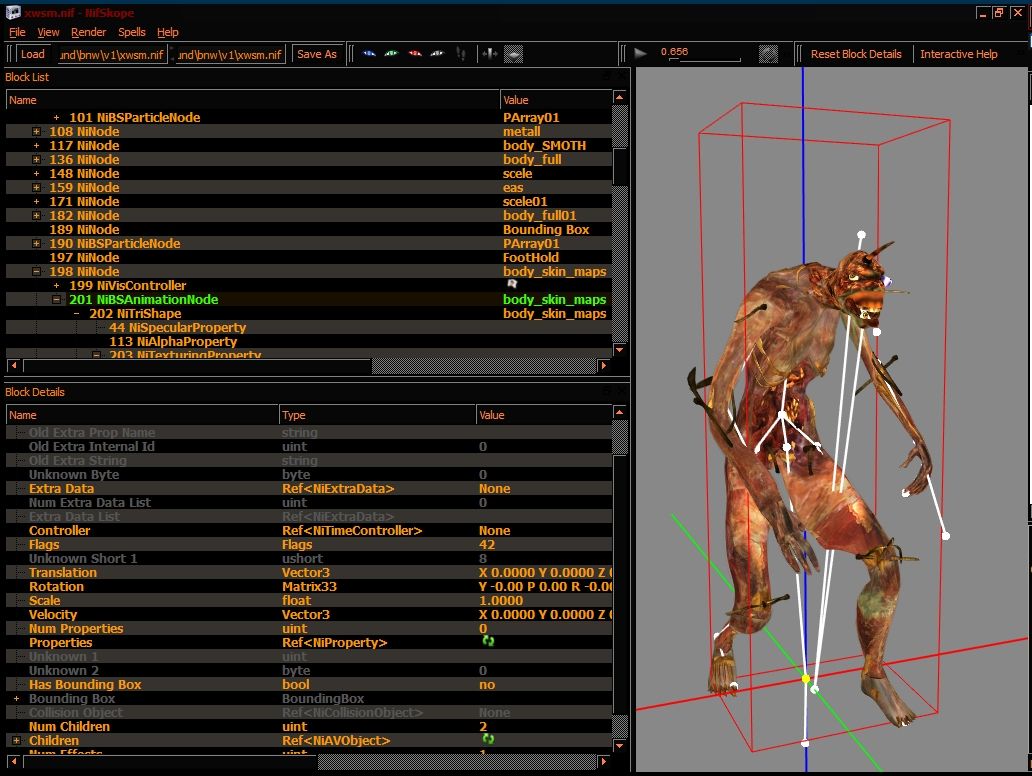This screenshot has height=776, width=1032.
Task: Expand the 182 NiNode body_full01 row
Action: pyautogui.click(x=36, y=215)
